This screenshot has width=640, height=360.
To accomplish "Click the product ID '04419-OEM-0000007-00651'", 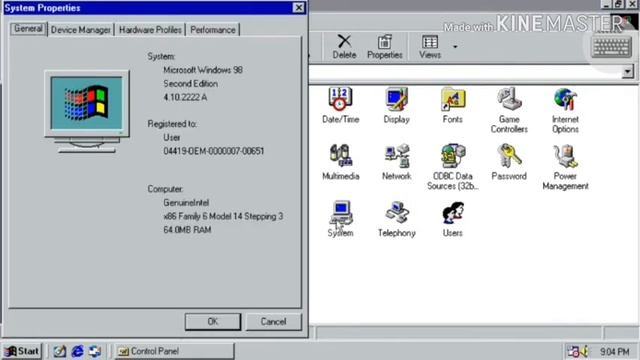I will tap(213, 151).
